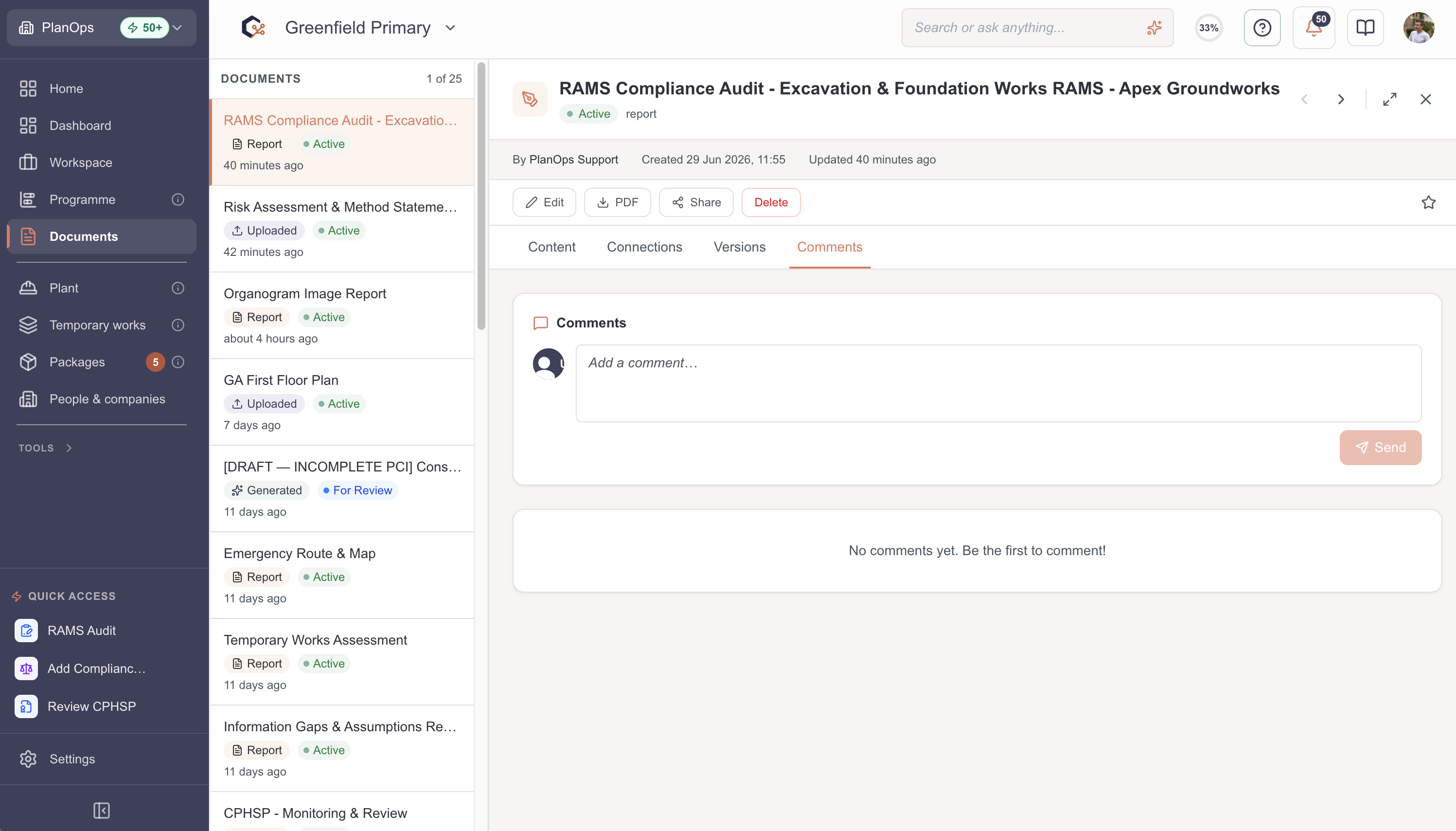This screenshot has height=831, width=1456.
Task: Select the Comments tab
Action: click(x=830, y=247)
